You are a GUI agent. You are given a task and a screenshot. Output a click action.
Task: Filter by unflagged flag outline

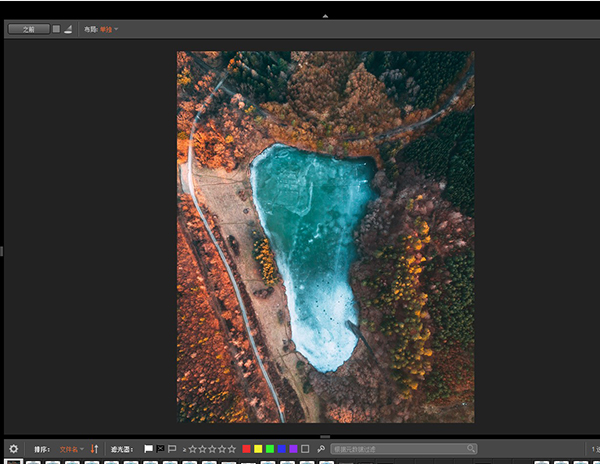(x=172, y=449)
